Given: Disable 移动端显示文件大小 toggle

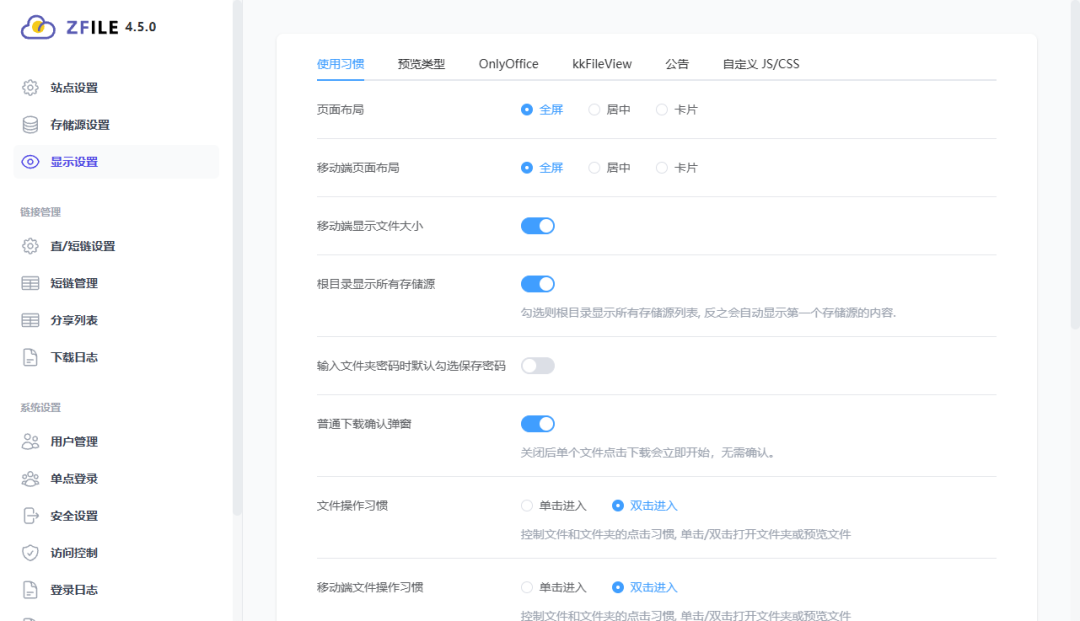Looking at the screenshot, I should coord(537,225).
